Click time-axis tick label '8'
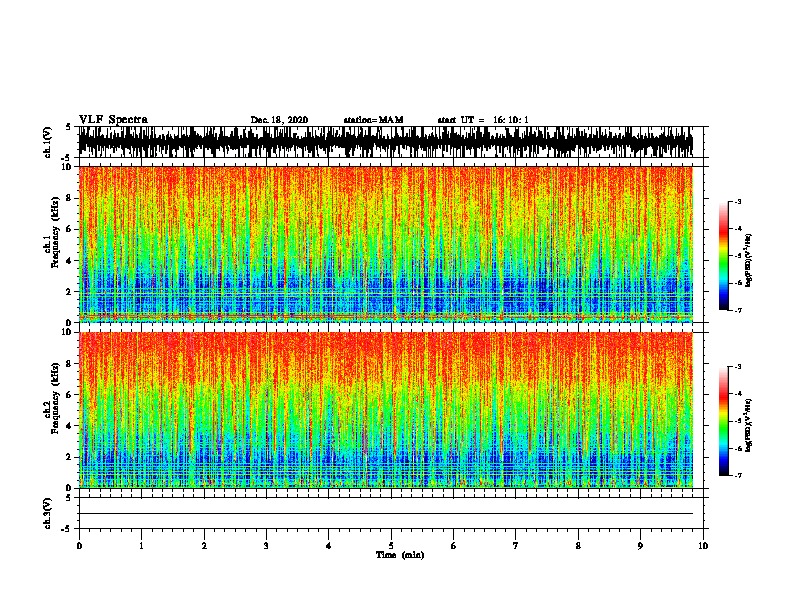This screenshot has width=792, height=612. click(x=578, y=546)
